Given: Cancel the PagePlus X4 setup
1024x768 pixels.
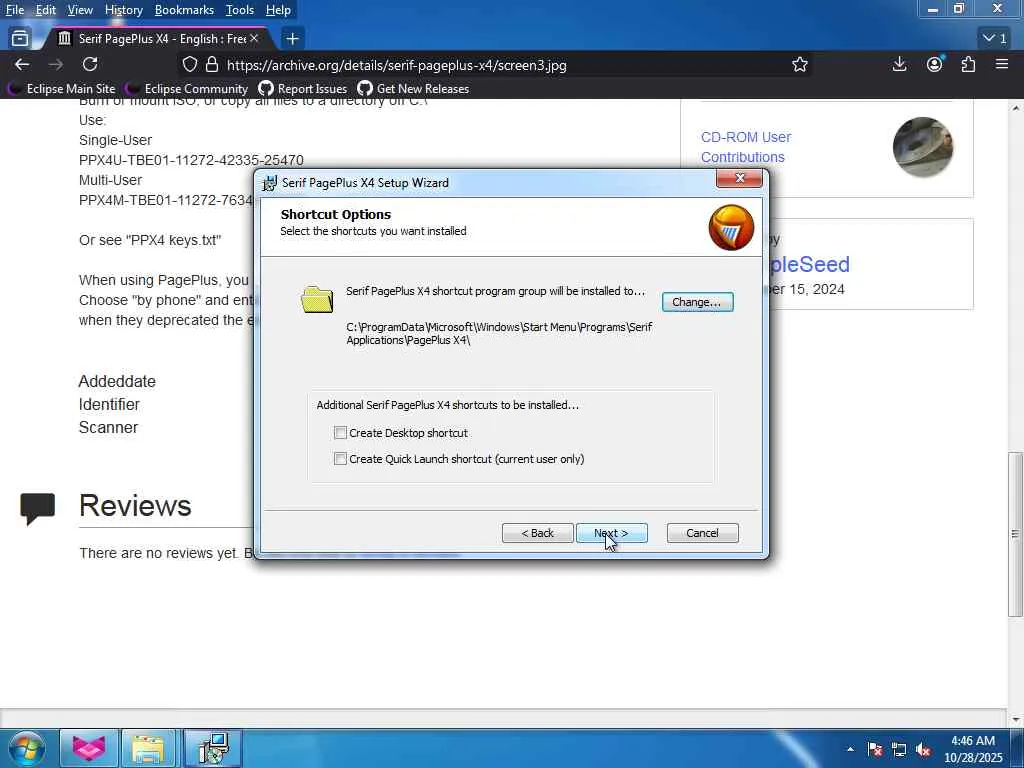Looking at the screenshot, I should point(702,533).
